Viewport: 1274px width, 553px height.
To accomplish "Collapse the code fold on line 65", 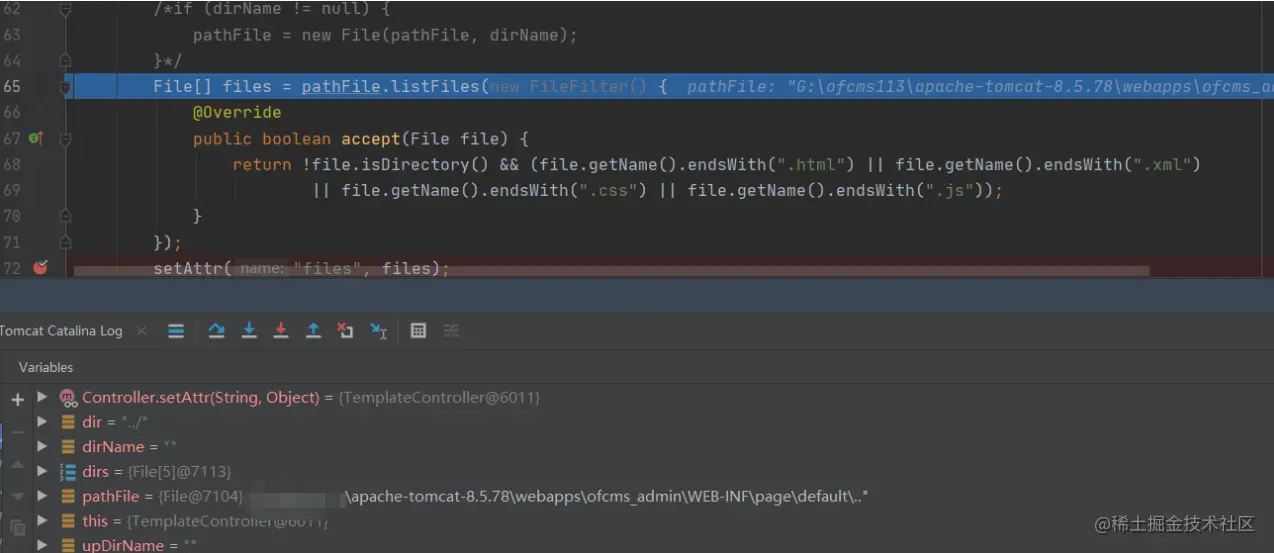I will coord(66,87).
